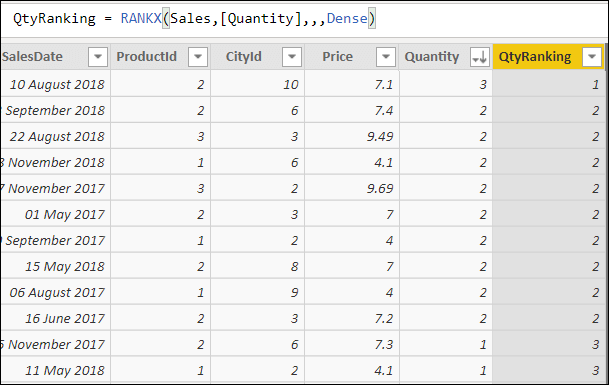The height and width of the screenshot is (385, 609).
Task: Select the '10 August 2018' date cell
Action: (56, 84)
